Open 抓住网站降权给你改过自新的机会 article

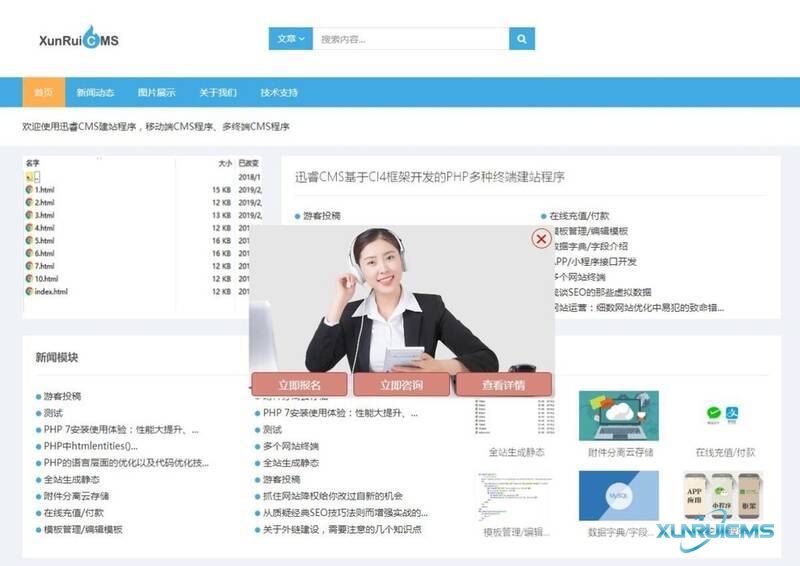[x=333, y=496]
